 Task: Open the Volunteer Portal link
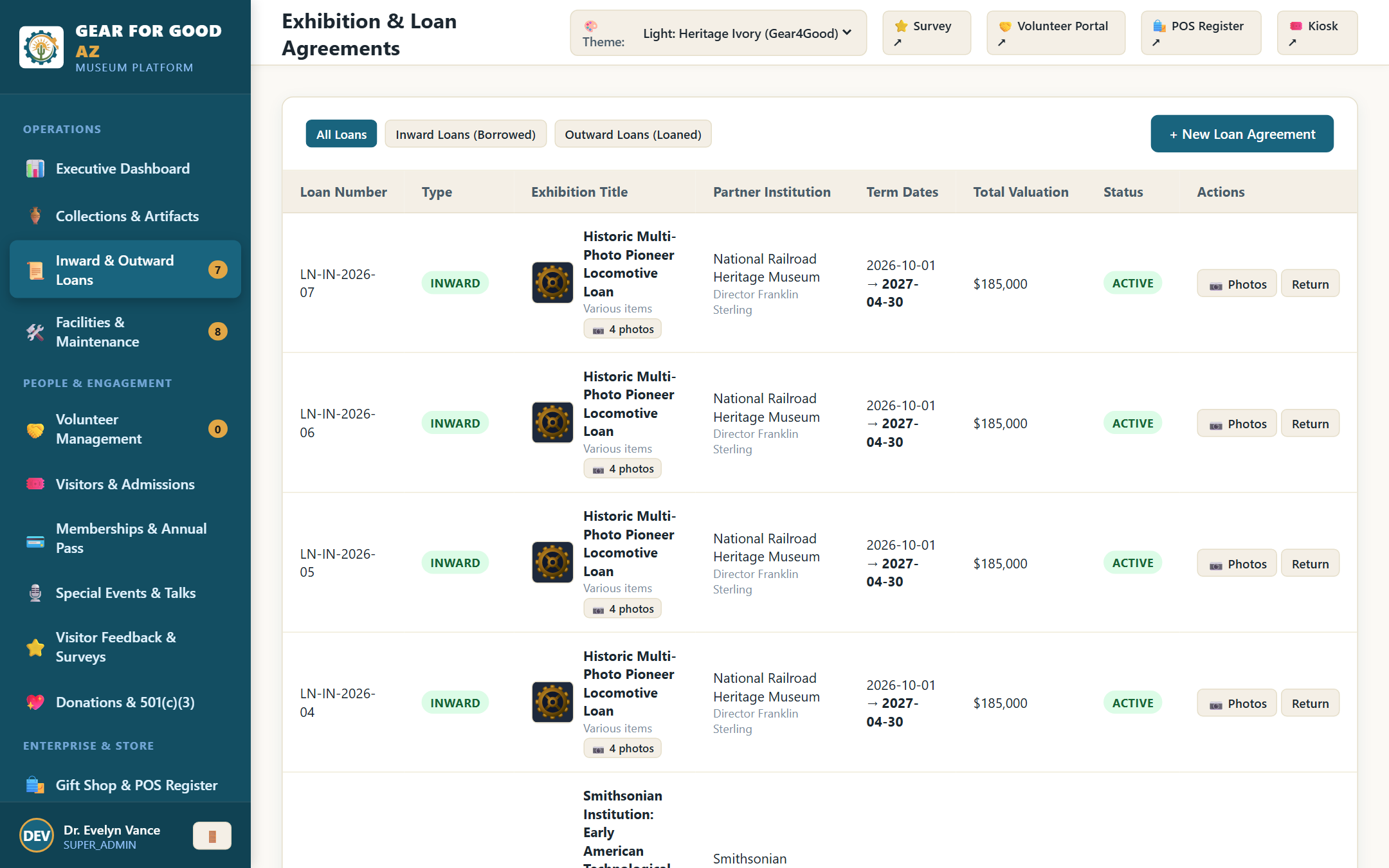(x=1056, y=33)
